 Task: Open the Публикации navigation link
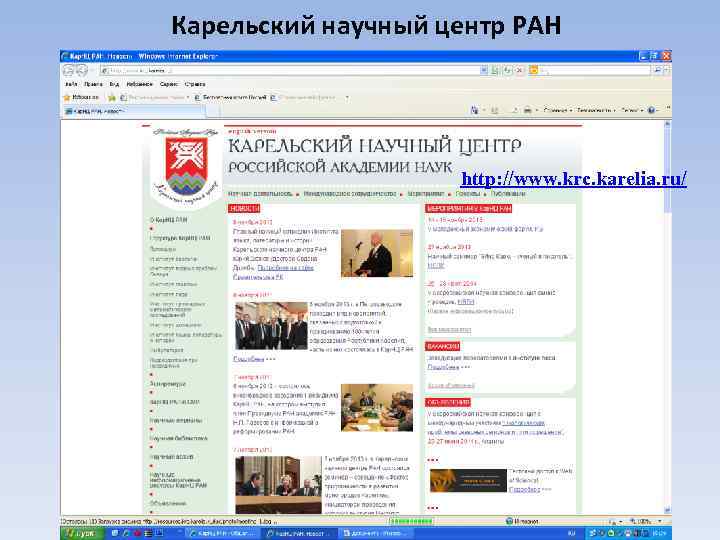coord(507,194)
